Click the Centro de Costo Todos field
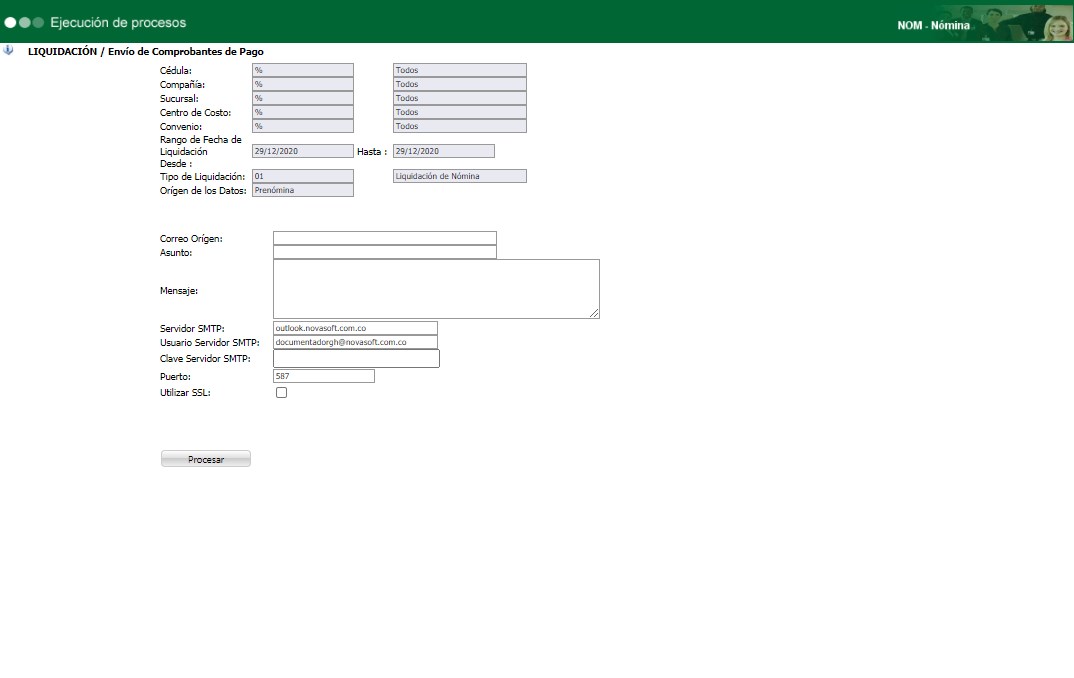Image resolution: width=1074 pixels, height=678 pixels. click(x=460, y=112)
